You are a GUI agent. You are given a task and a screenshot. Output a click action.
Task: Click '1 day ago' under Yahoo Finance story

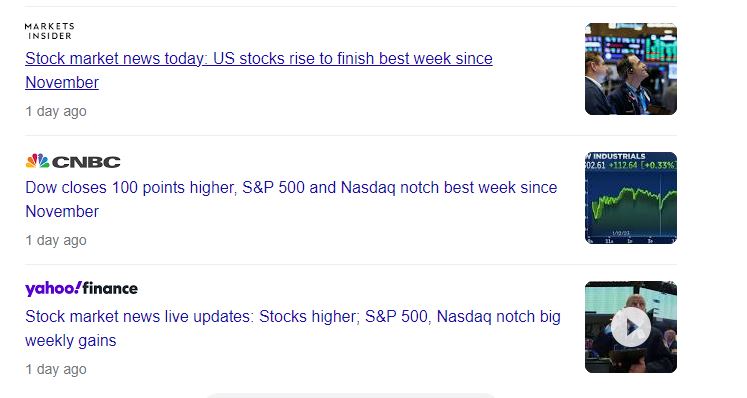point(56,369)
